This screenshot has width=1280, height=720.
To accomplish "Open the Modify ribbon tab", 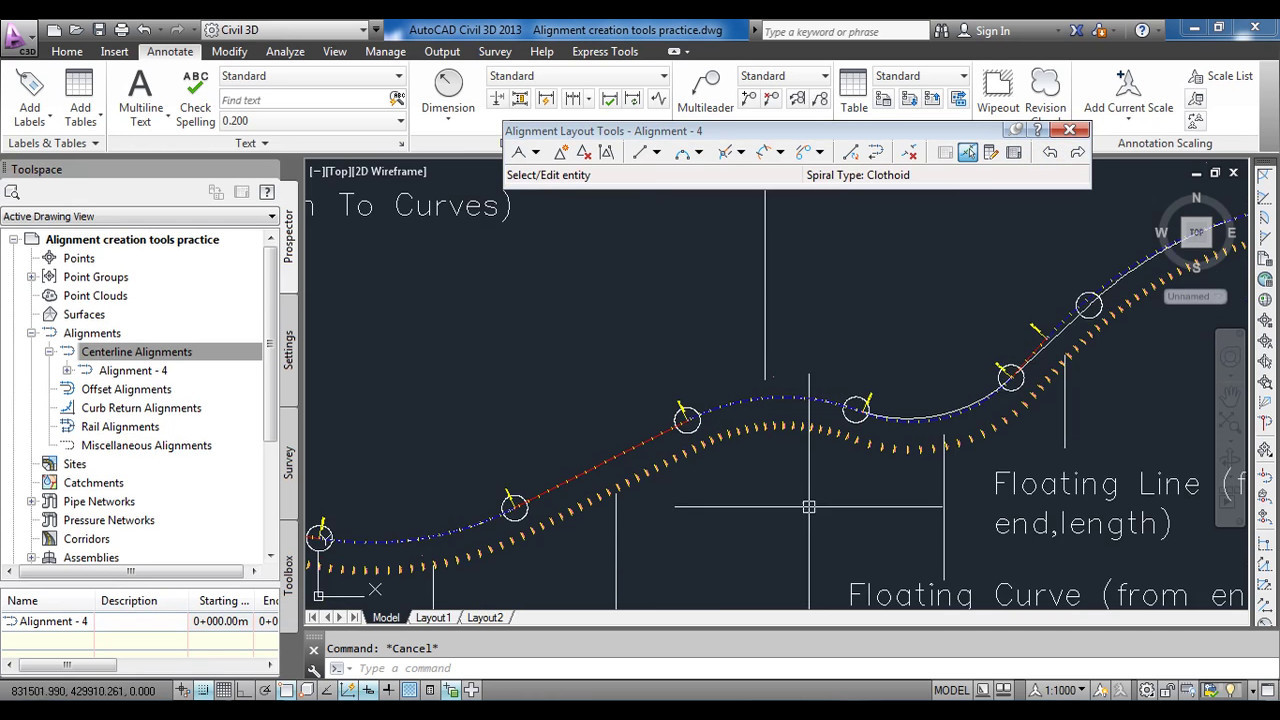I will [x=229, y=52].
